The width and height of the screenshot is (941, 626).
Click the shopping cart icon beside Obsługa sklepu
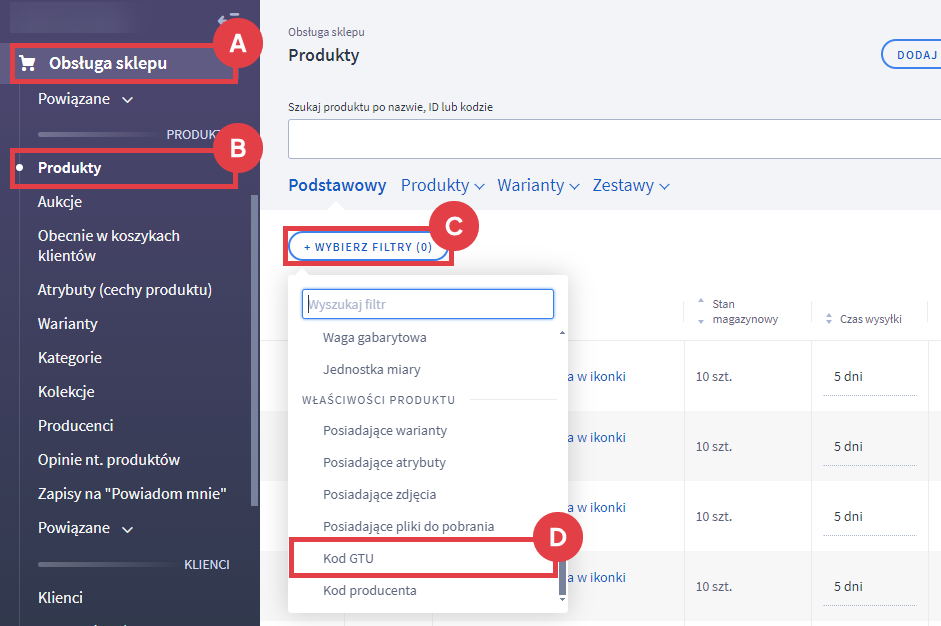(28, 64)
